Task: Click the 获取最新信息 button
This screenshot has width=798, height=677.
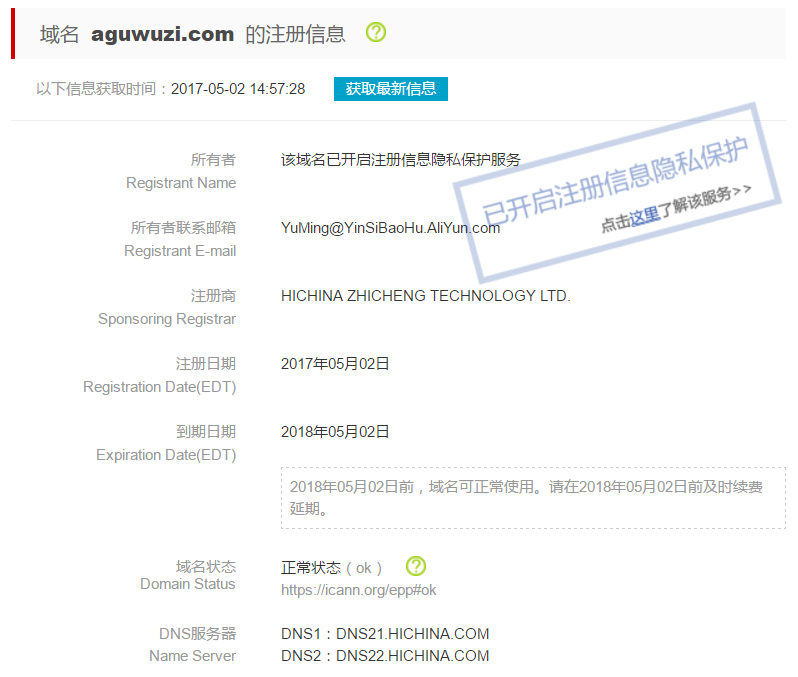Action: [x=390, y=89]
